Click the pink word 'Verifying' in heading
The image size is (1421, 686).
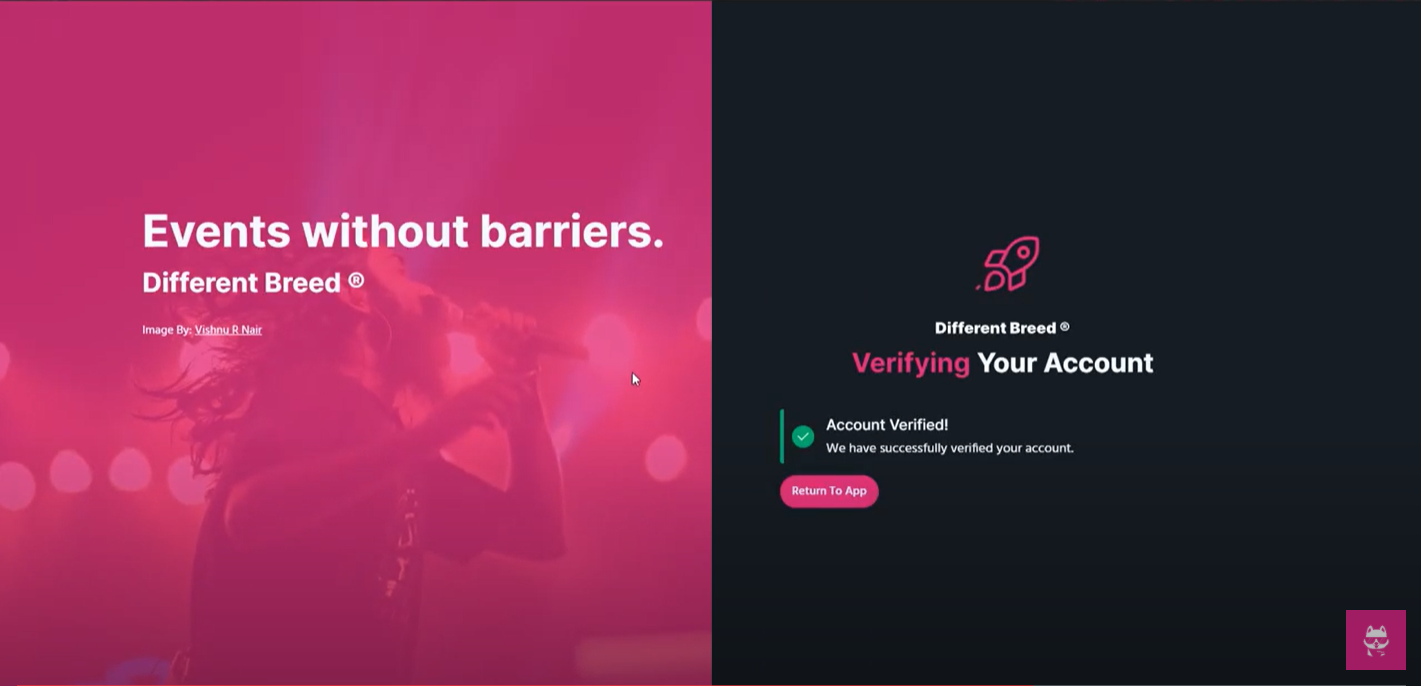[911, 363]
